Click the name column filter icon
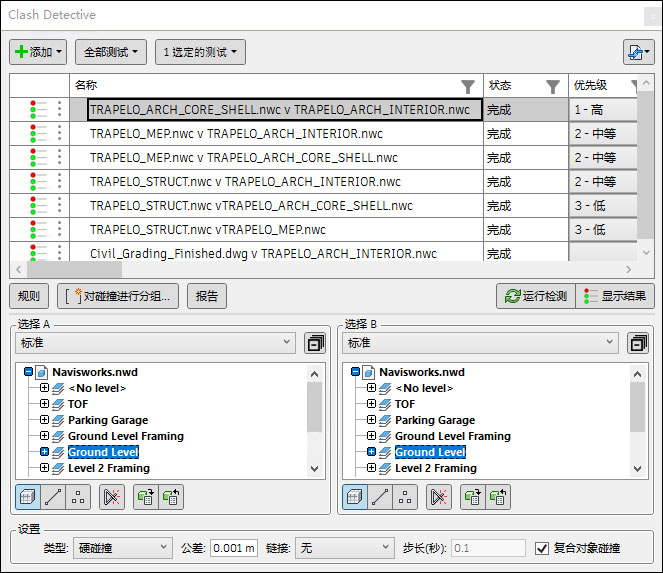 click(468, 87)
